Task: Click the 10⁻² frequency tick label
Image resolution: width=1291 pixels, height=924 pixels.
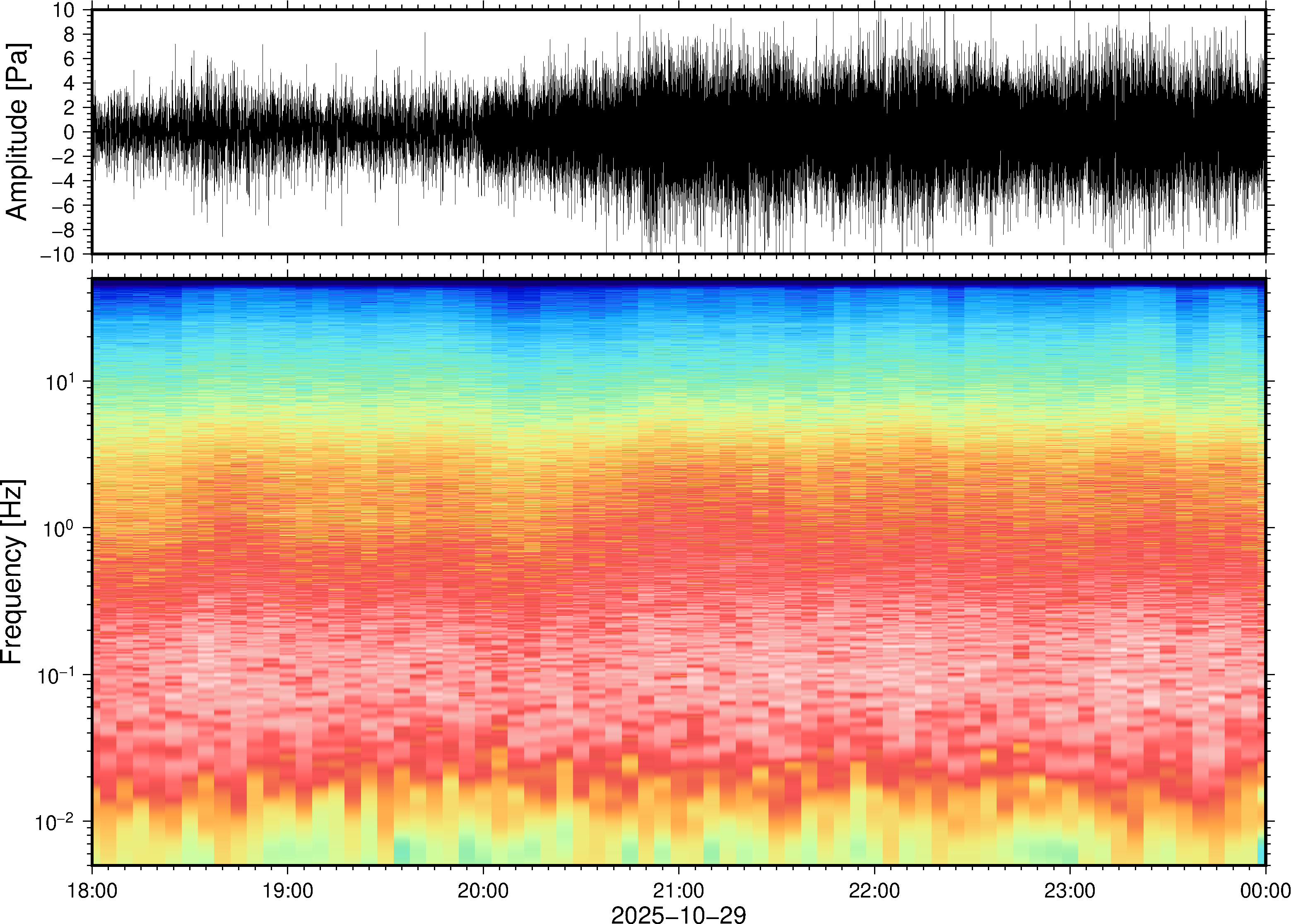Action: click(x=55, y=822)
